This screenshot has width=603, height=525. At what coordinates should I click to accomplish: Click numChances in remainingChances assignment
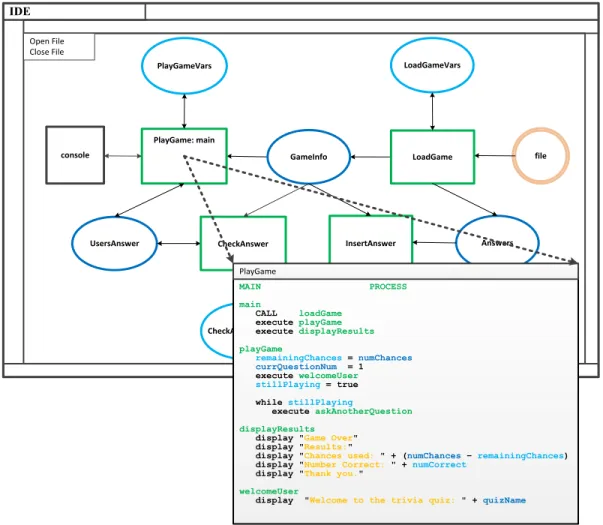click(x=385, y=358)
